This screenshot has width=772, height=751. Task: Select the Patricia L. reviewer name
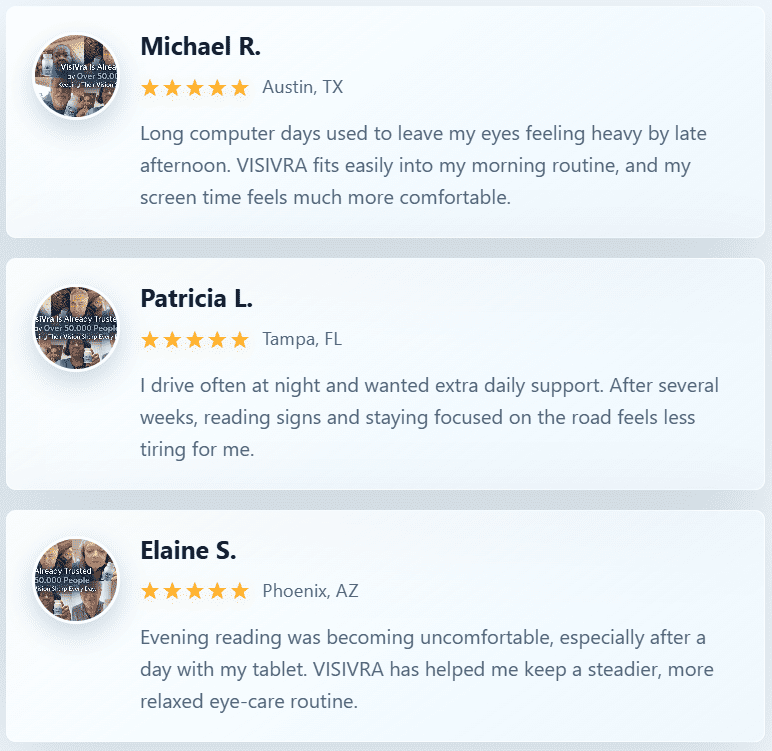click(x=196, y=298)
